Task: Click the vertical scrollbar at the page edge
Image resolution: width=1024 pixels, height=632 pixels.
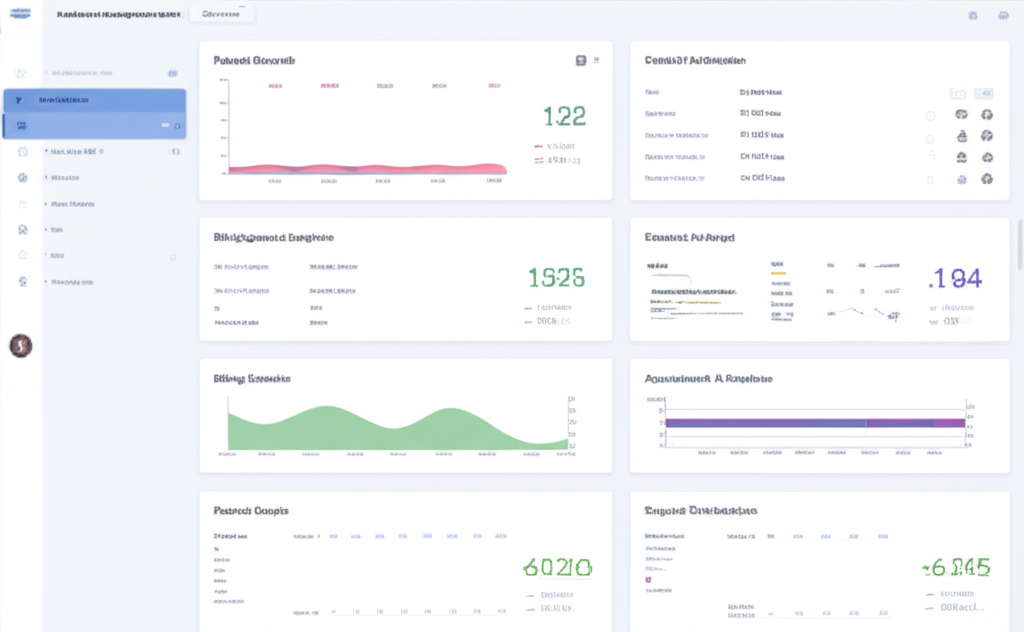Action: 1019,240
